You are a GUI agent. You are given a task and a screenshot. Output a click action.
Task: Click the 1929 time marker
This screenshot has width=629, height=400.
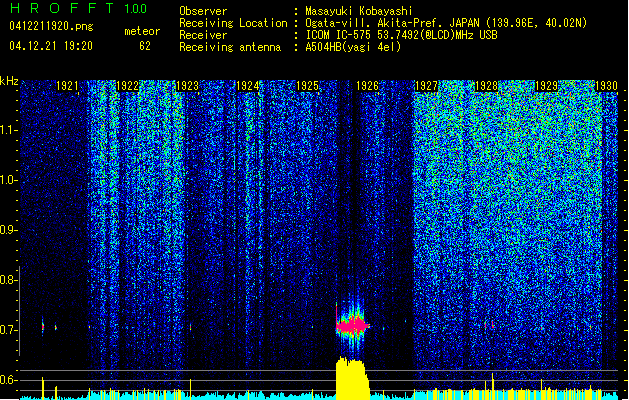(546, 86)
